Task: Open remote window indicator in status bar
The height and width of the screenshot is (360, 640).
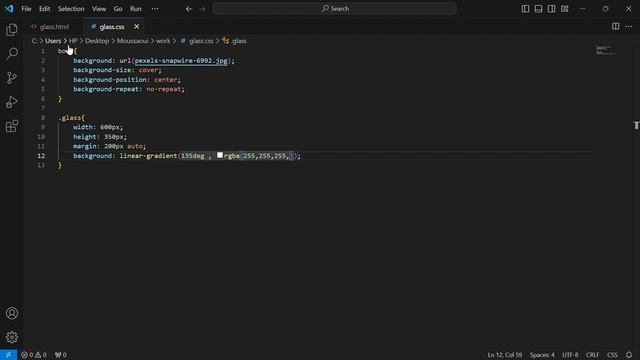Action: tap(8, 355)
